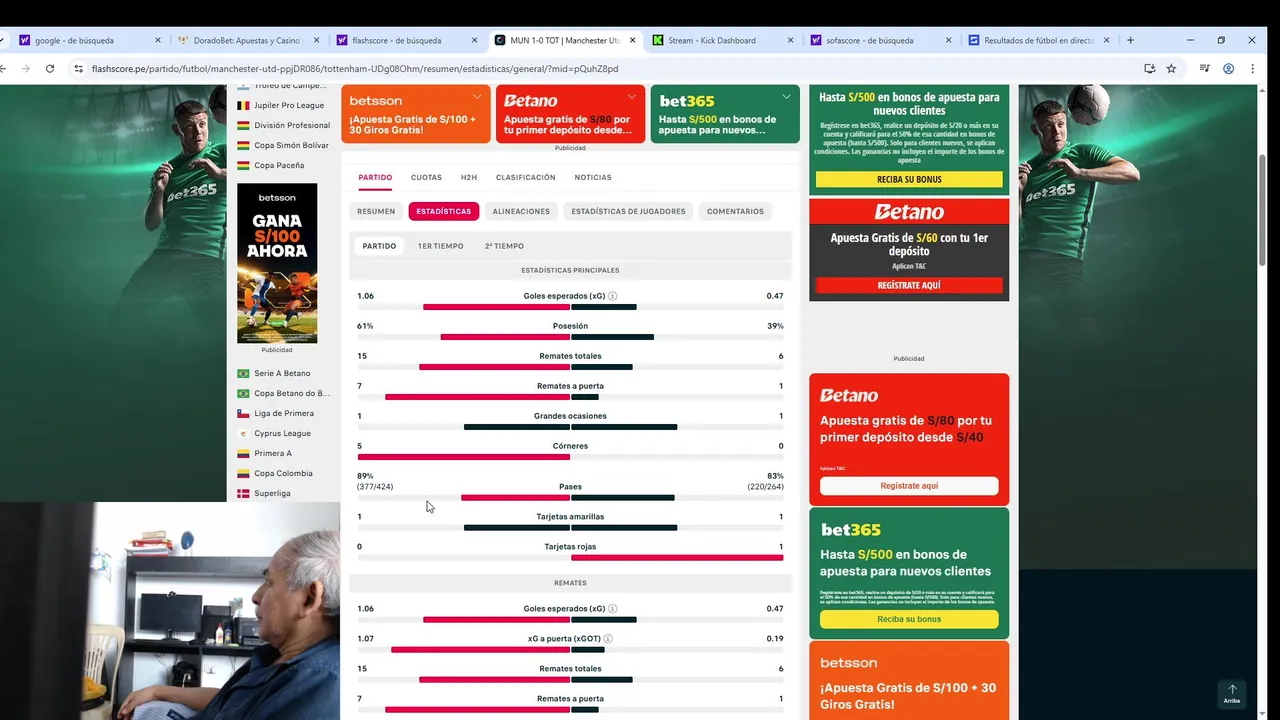
Task: Click the Liga de Primera flag icon
Action: coord(243,413)
